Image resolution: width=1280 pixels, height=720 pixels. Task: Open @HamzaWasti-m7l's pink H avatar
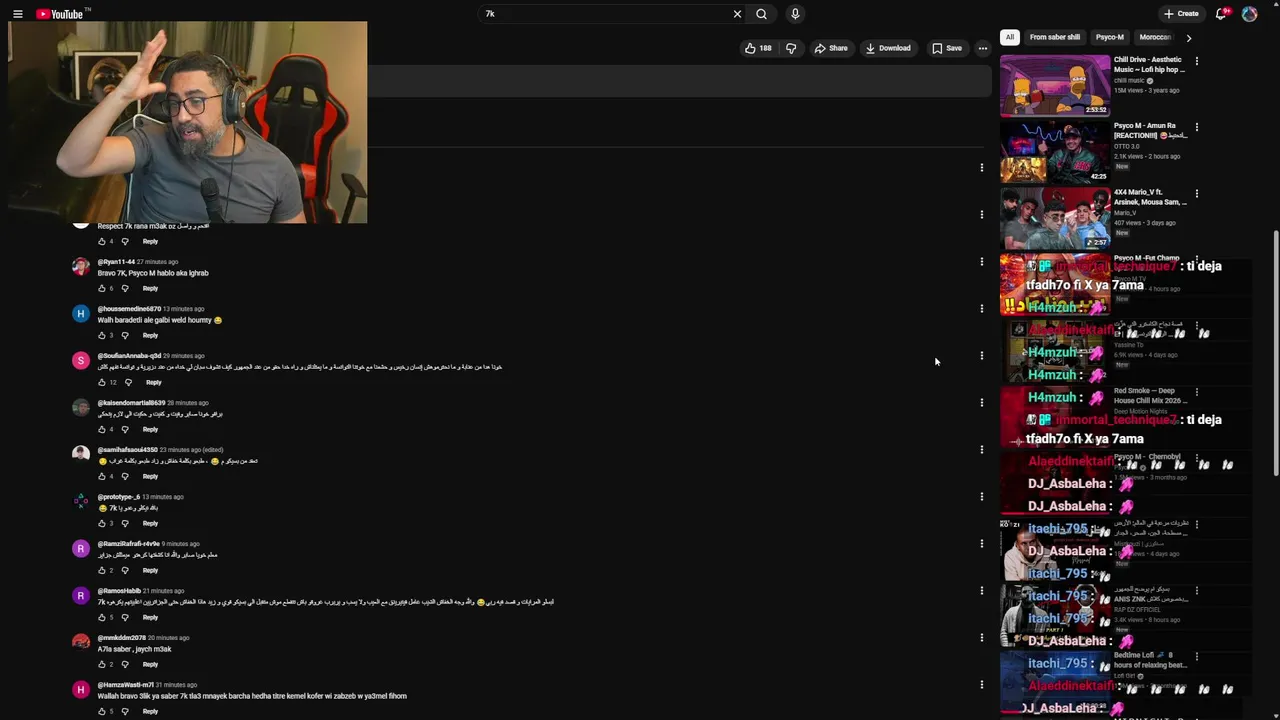coord(81,689)
